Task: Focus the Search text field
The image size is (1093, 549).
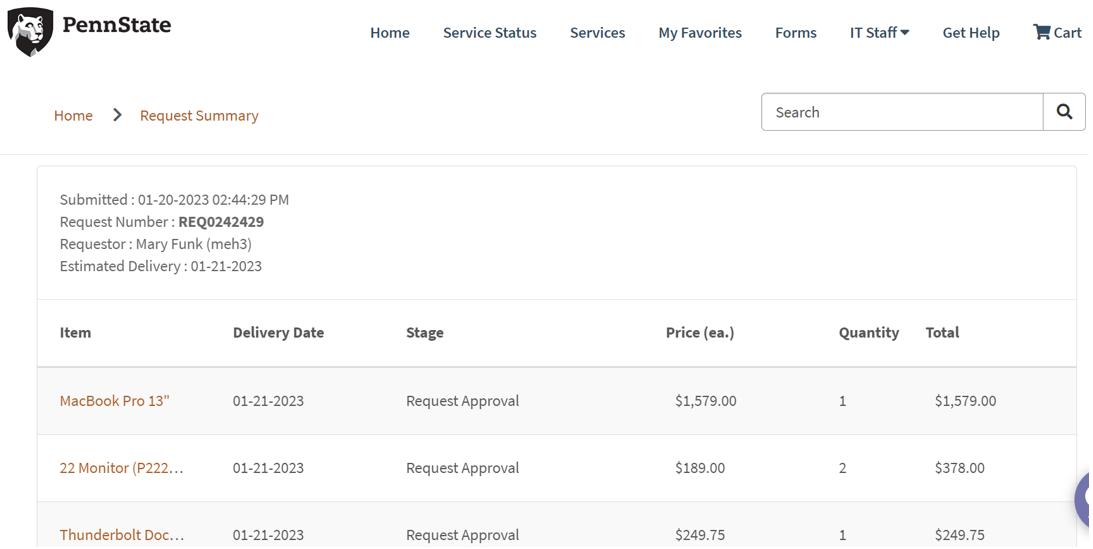Action: (901, 112)
